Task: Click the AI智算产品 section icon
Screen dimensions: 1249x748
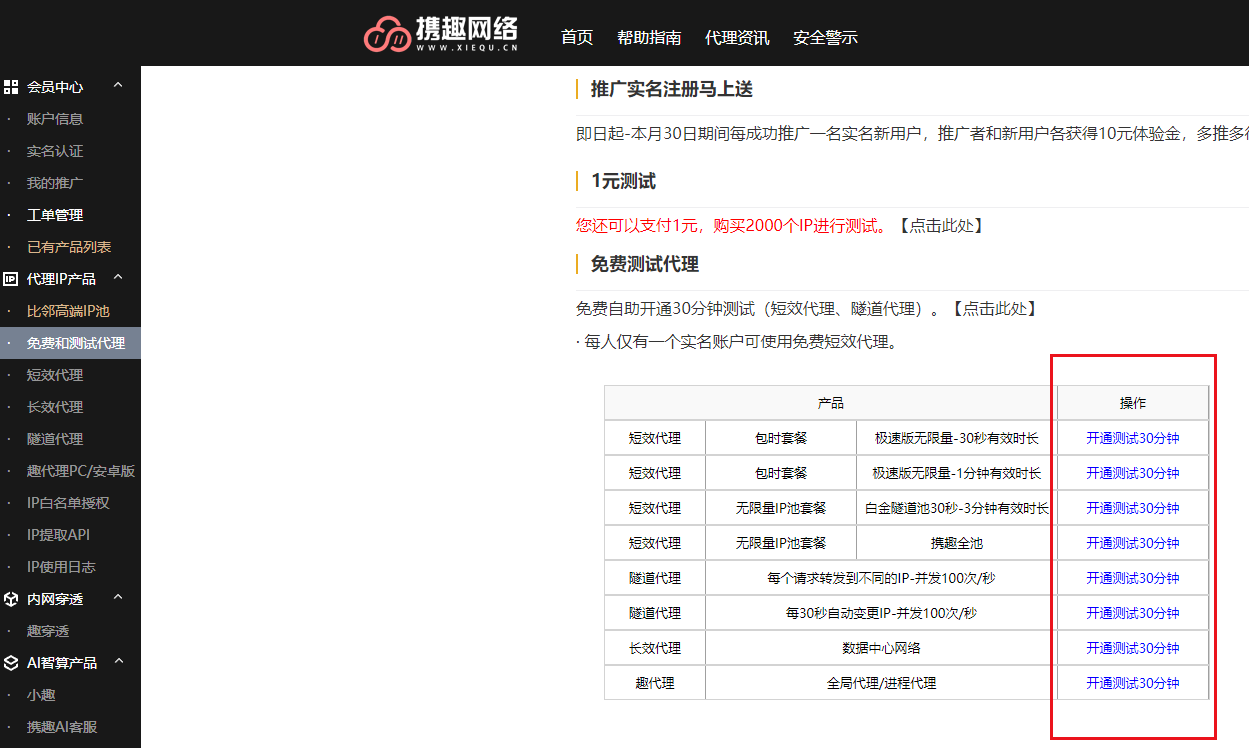Action: tap(11, 662)
